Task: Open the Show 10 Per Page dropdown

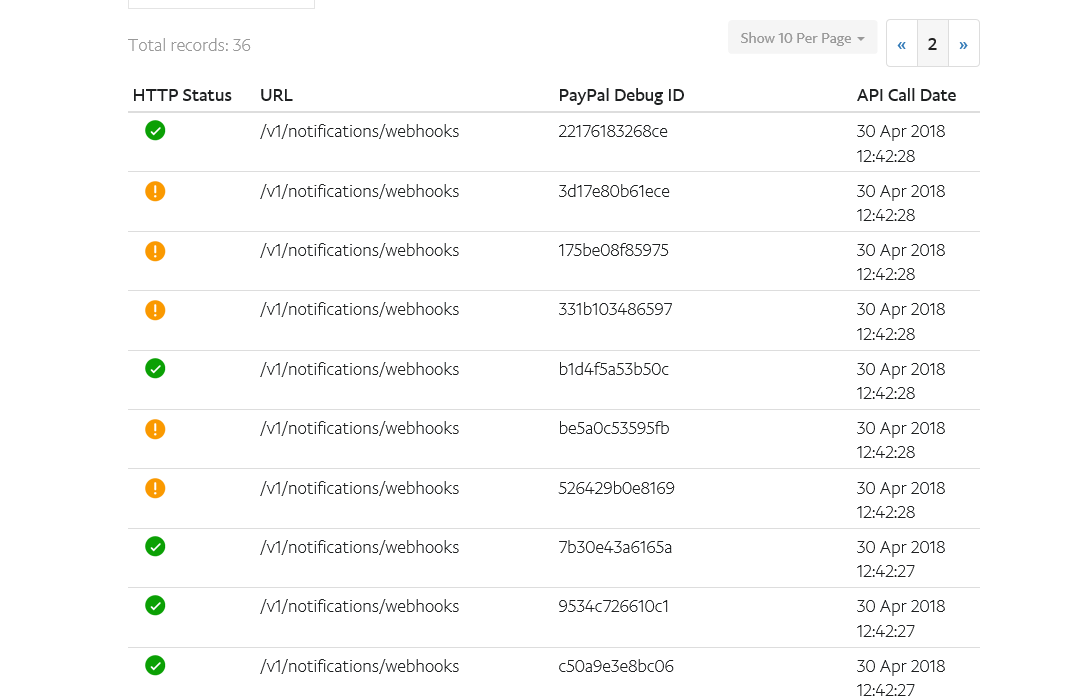Action: (802, 38)
